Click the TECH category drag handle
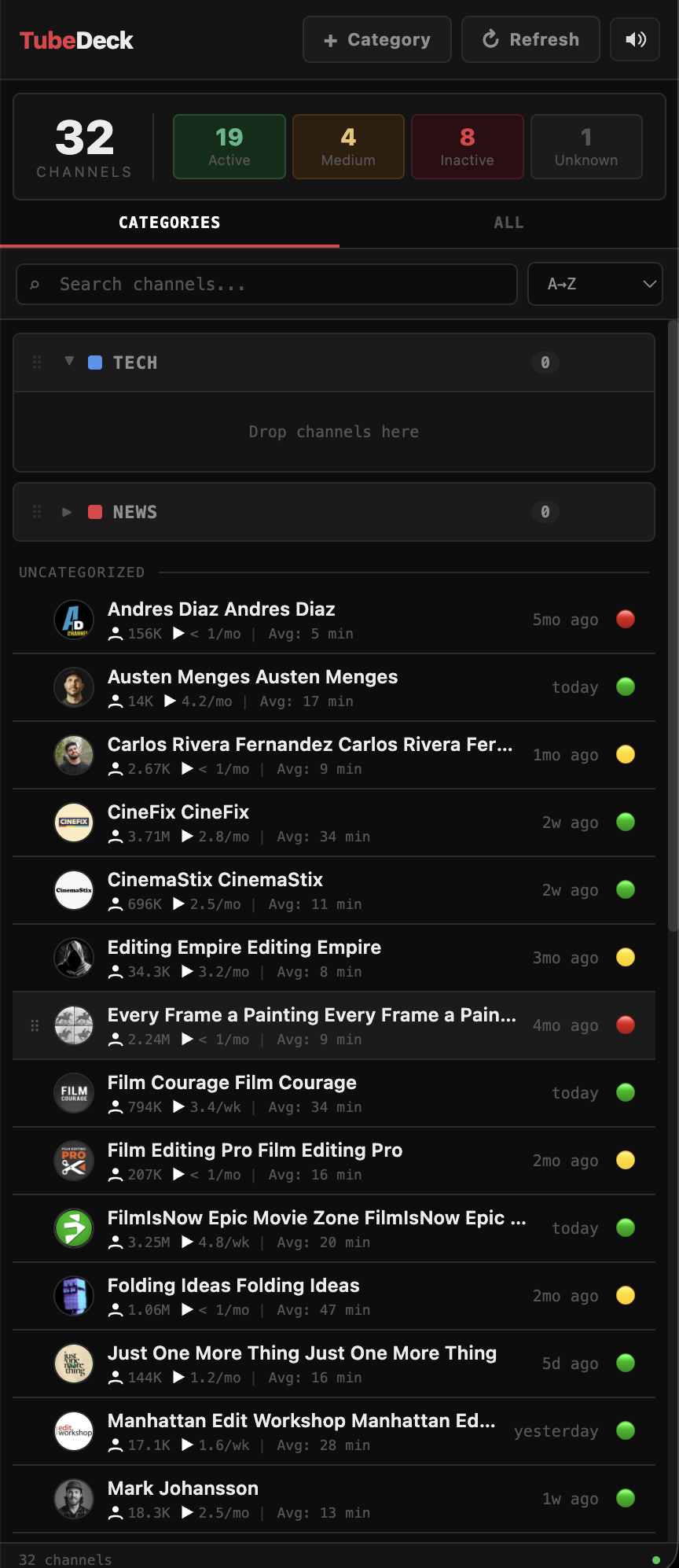 [x=37, y=363]
